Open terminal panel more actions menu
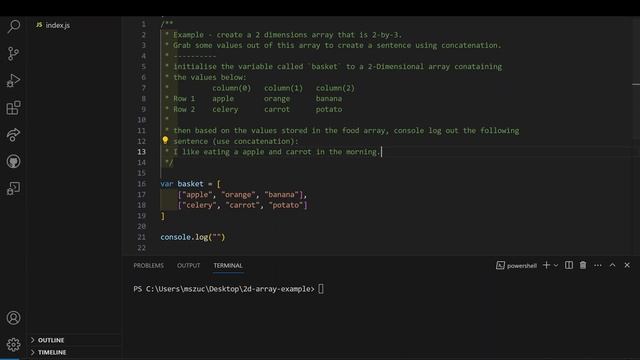This screenshot has height=360, width=640. (x=598, y=265)
